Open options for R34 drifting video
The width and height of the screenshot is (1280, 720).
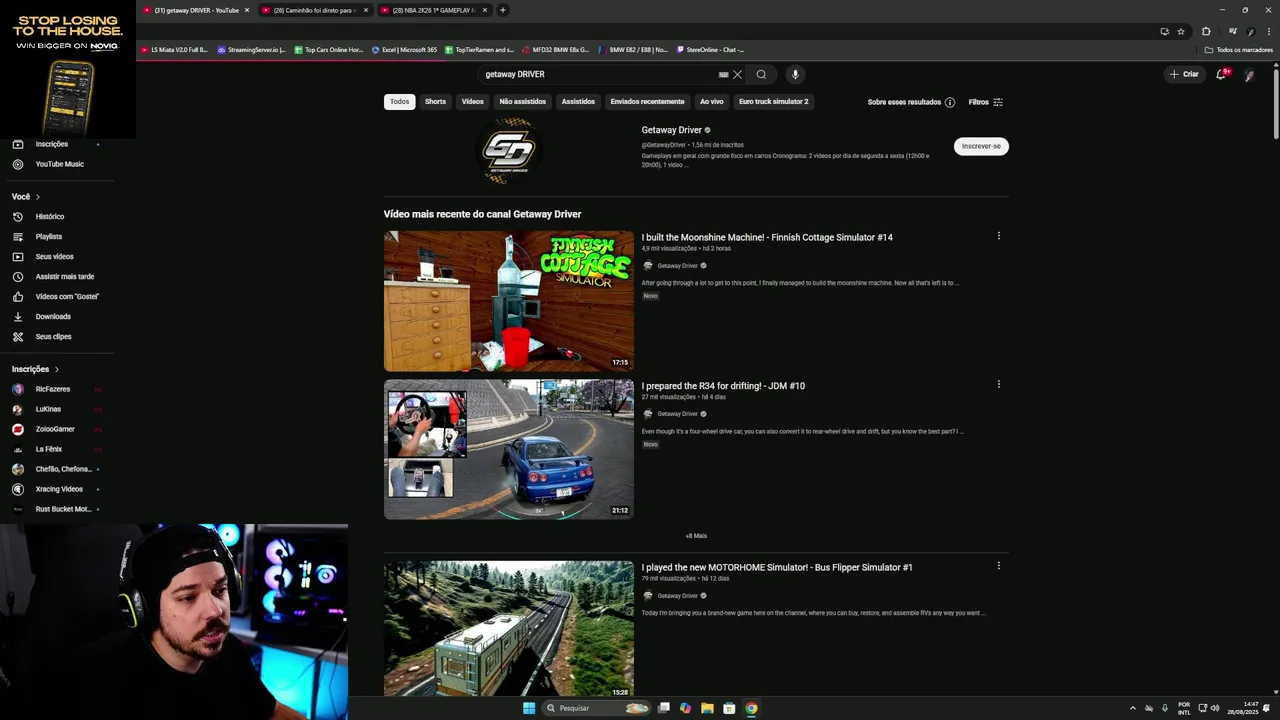[998, 384]
